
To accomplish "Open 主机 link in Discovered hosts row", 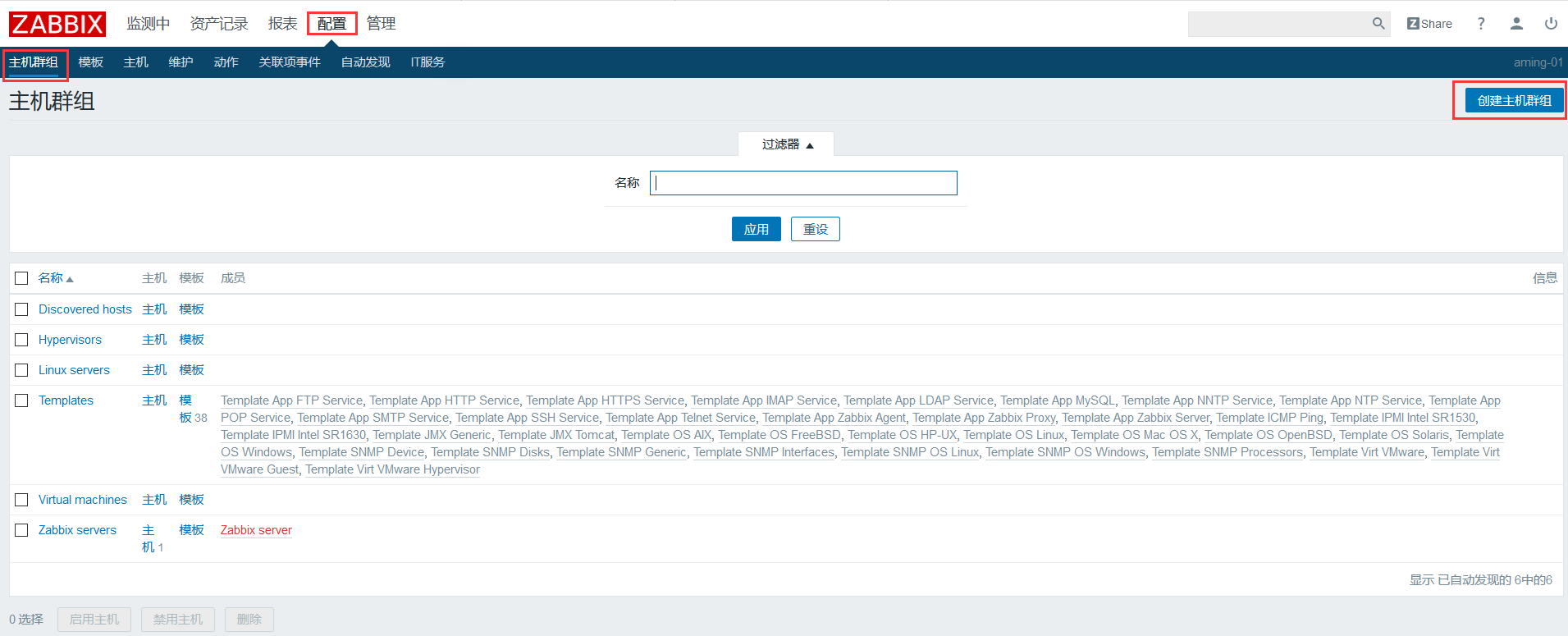I will tap(154, 309).
